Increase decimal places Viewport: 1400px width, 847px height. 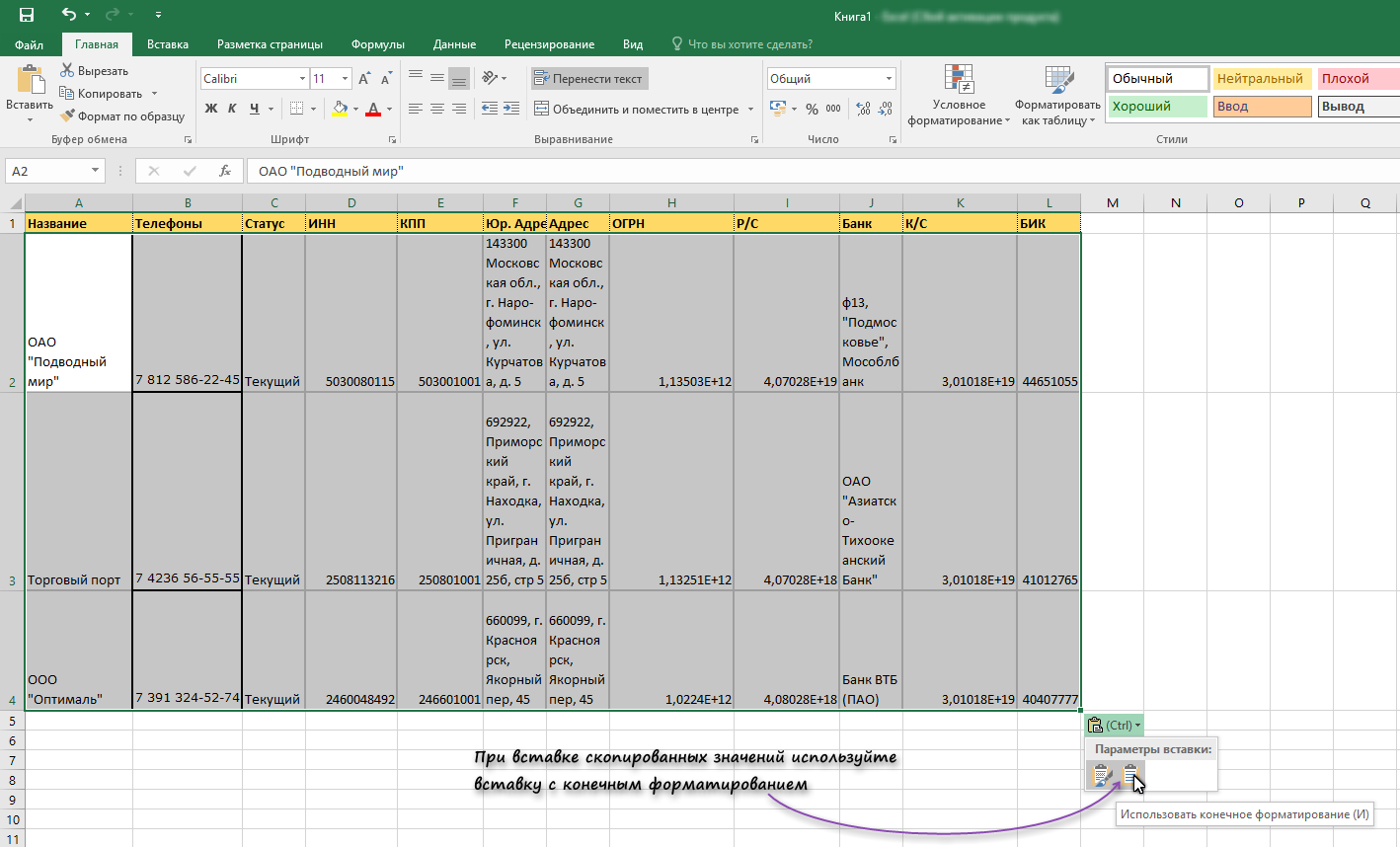click(863, 109)
